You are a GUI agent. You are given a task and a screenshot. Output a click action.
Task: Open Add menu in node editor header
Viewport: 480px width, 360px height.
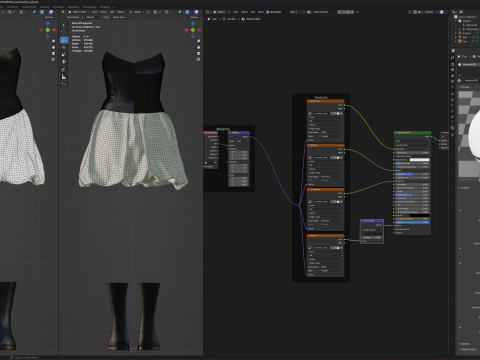tap(253, 12)
